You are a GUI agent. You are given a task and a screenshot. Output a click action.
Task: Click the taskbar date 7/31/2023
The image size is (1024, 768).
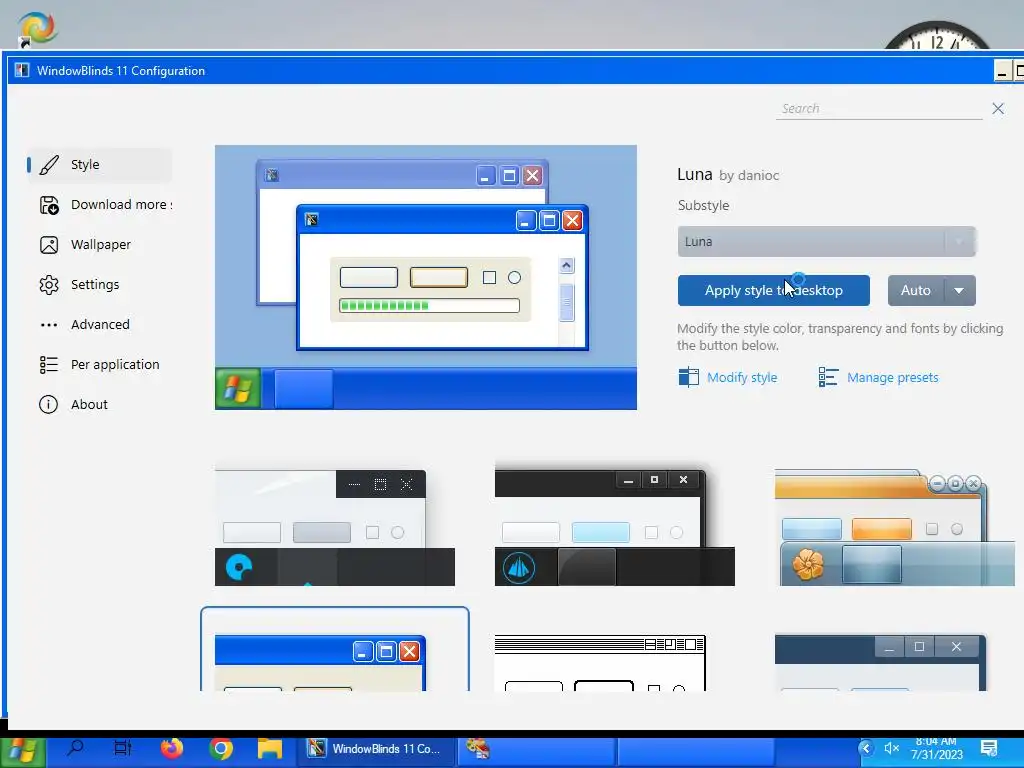936,755
